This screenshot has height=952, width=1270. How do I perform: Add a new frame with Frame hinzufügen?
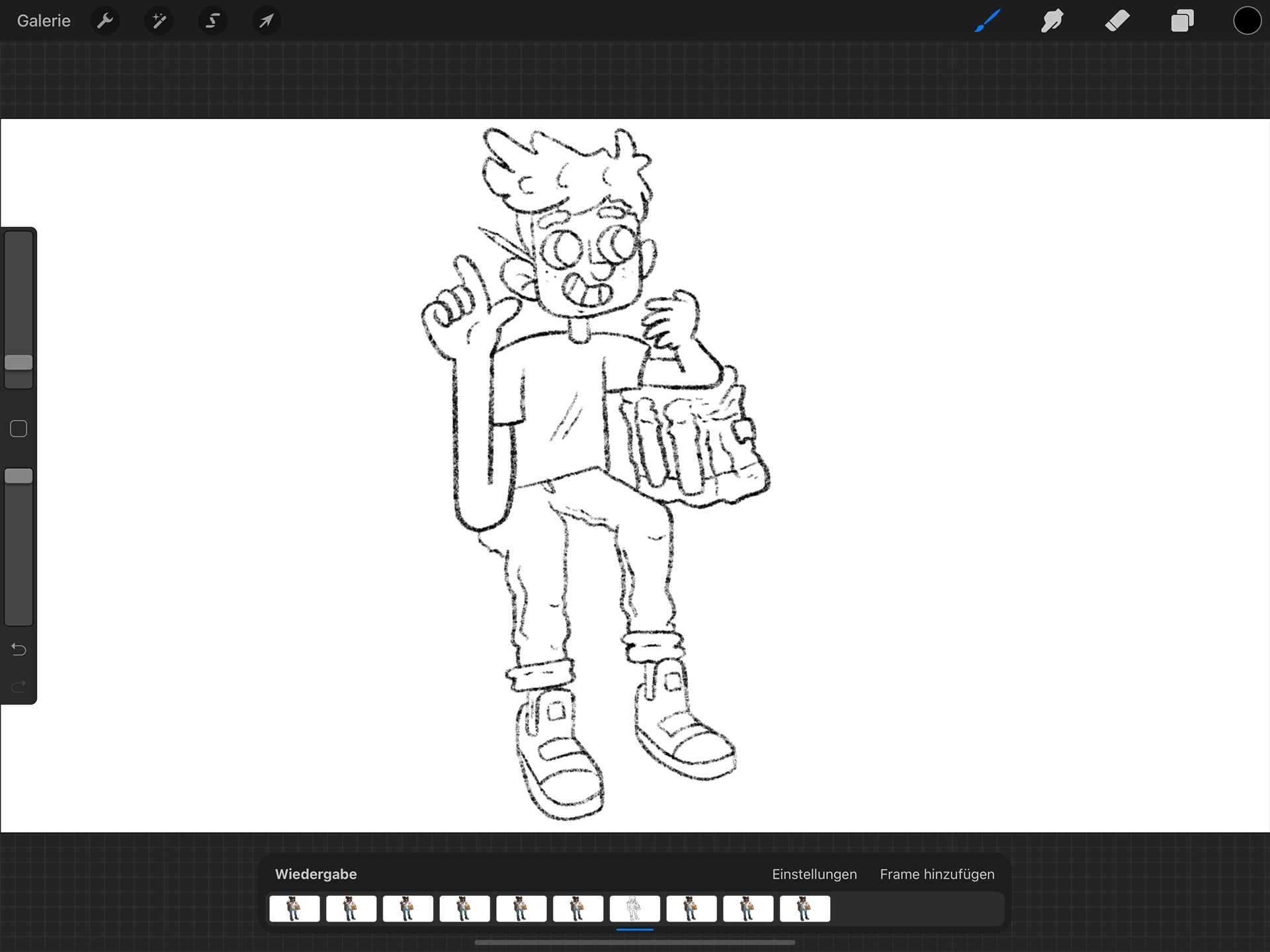(937, 874)
